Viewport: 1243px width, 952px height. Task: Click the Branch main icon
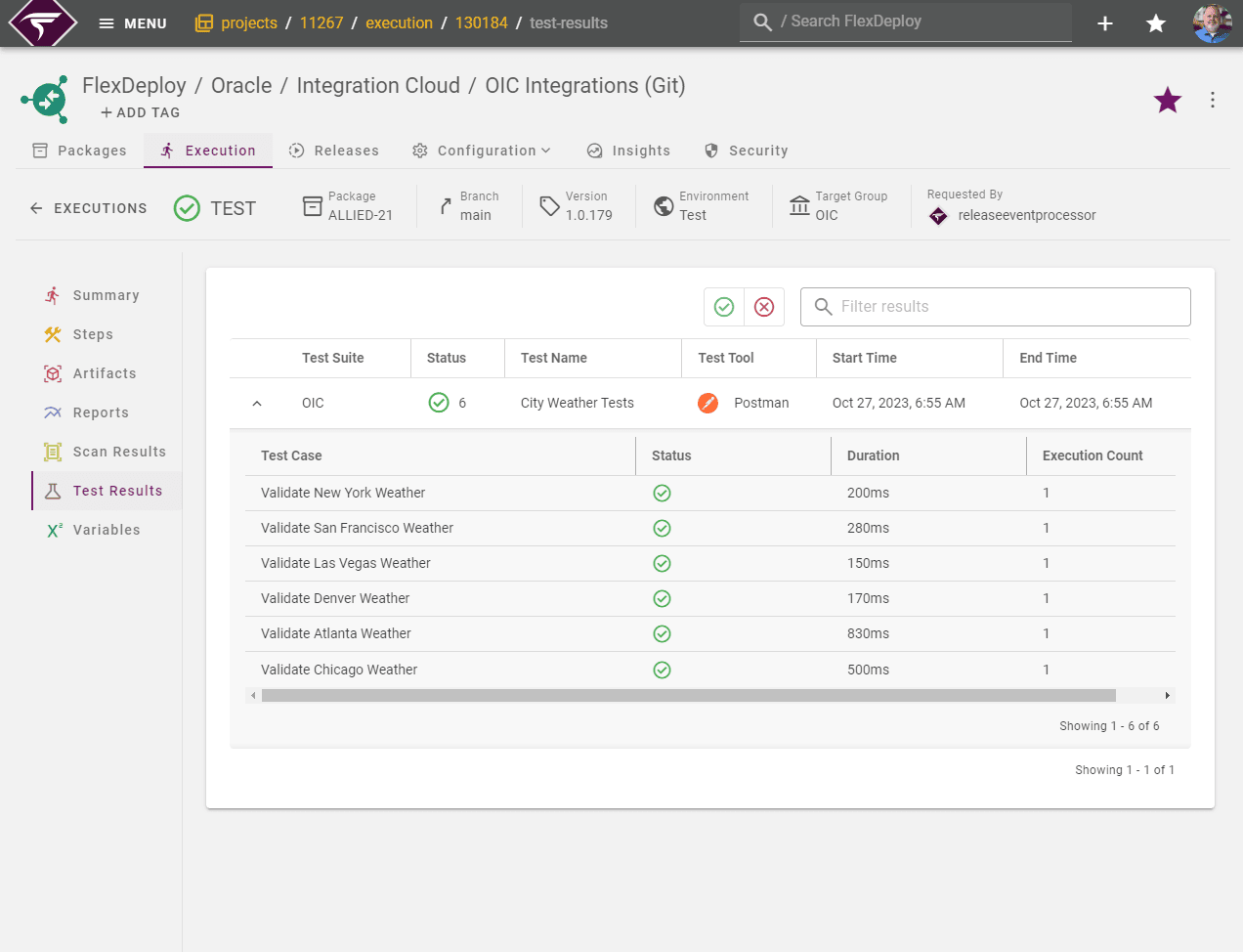446,206
